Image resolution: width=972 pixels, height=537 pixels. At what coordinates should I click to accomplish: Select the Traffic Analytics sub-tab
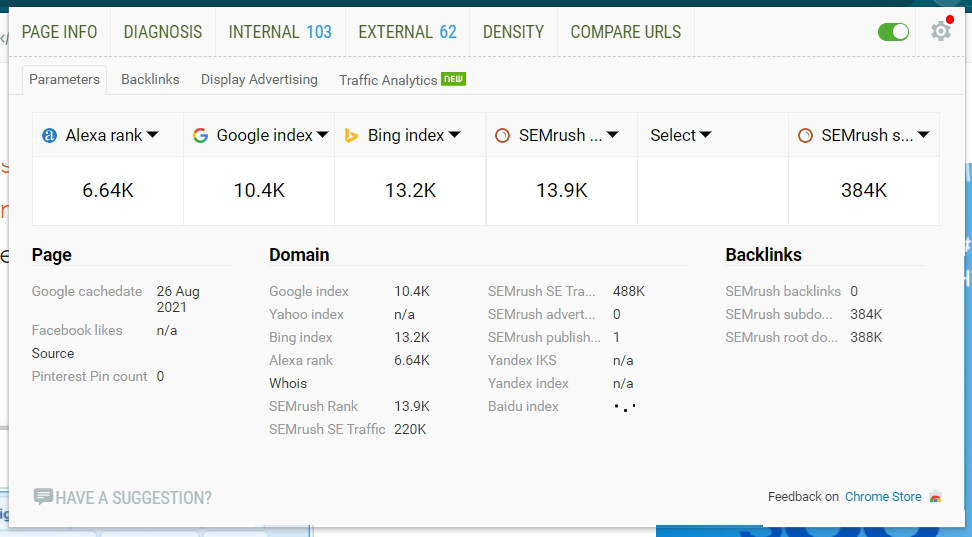pos(402,79)
